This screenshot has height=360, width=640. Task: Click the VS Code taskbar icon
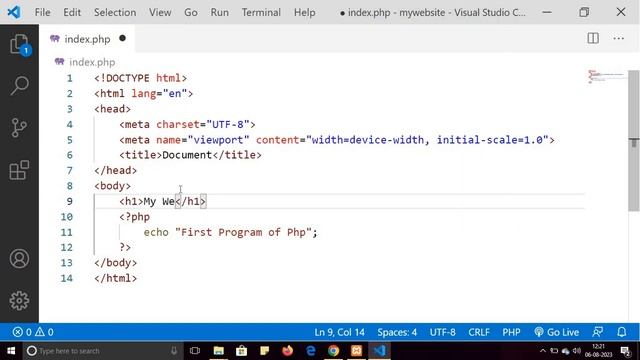point(380,351)
